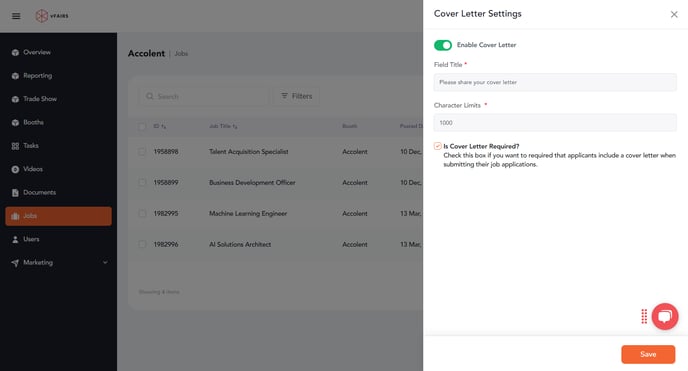
Task: Click the Users person icon in sidebar
Action: tap(15, 239)
